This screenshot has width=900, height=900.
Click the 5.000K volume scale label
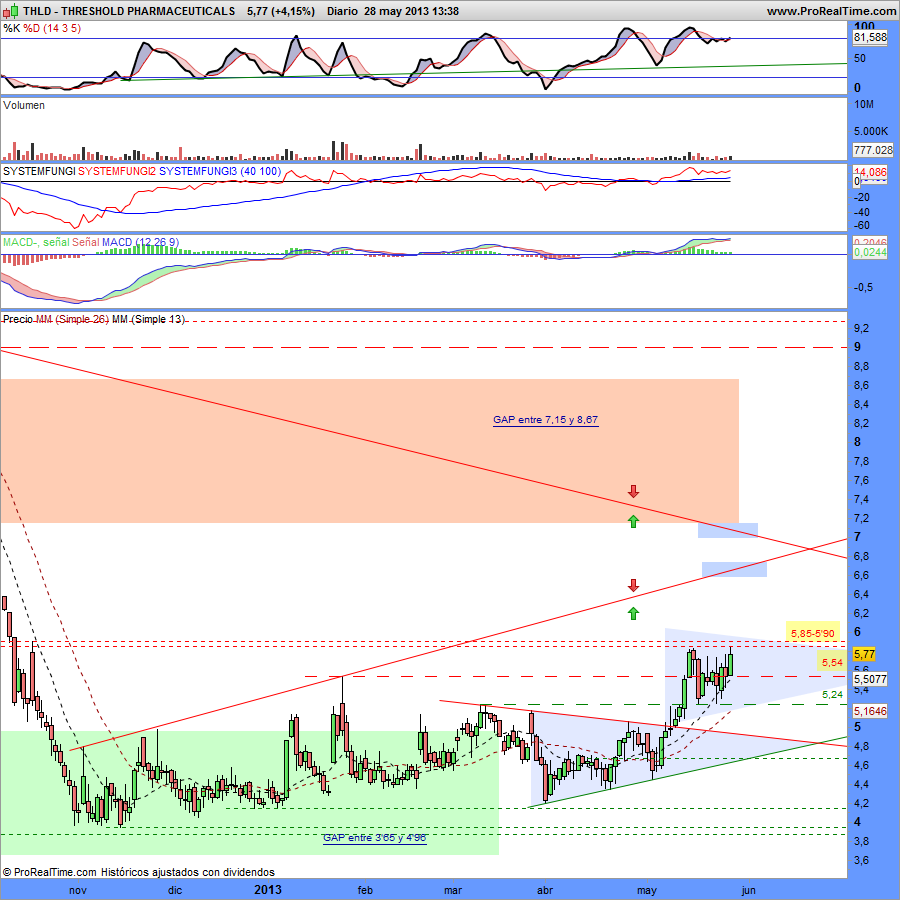click(871, 131)
